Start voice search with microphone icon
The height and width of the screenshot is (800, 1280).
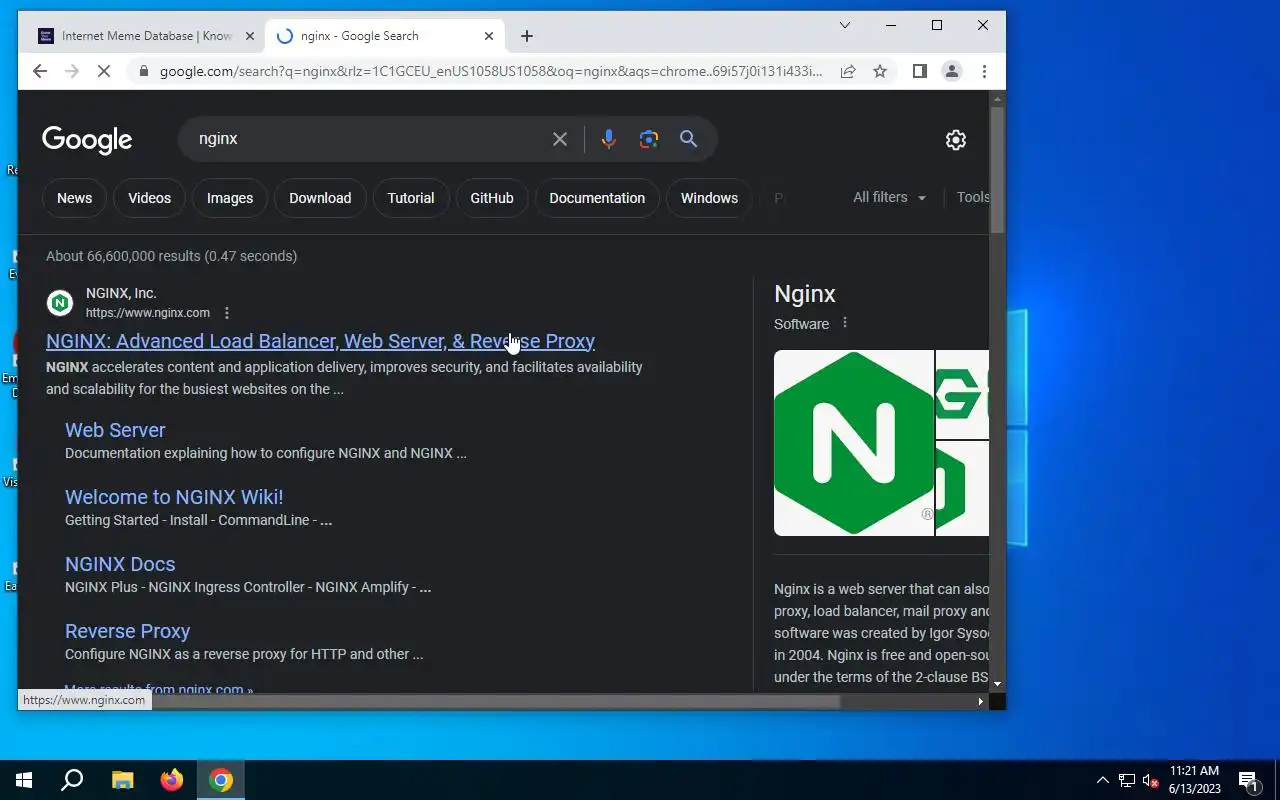pyautogui.click(x=608, y=139)
